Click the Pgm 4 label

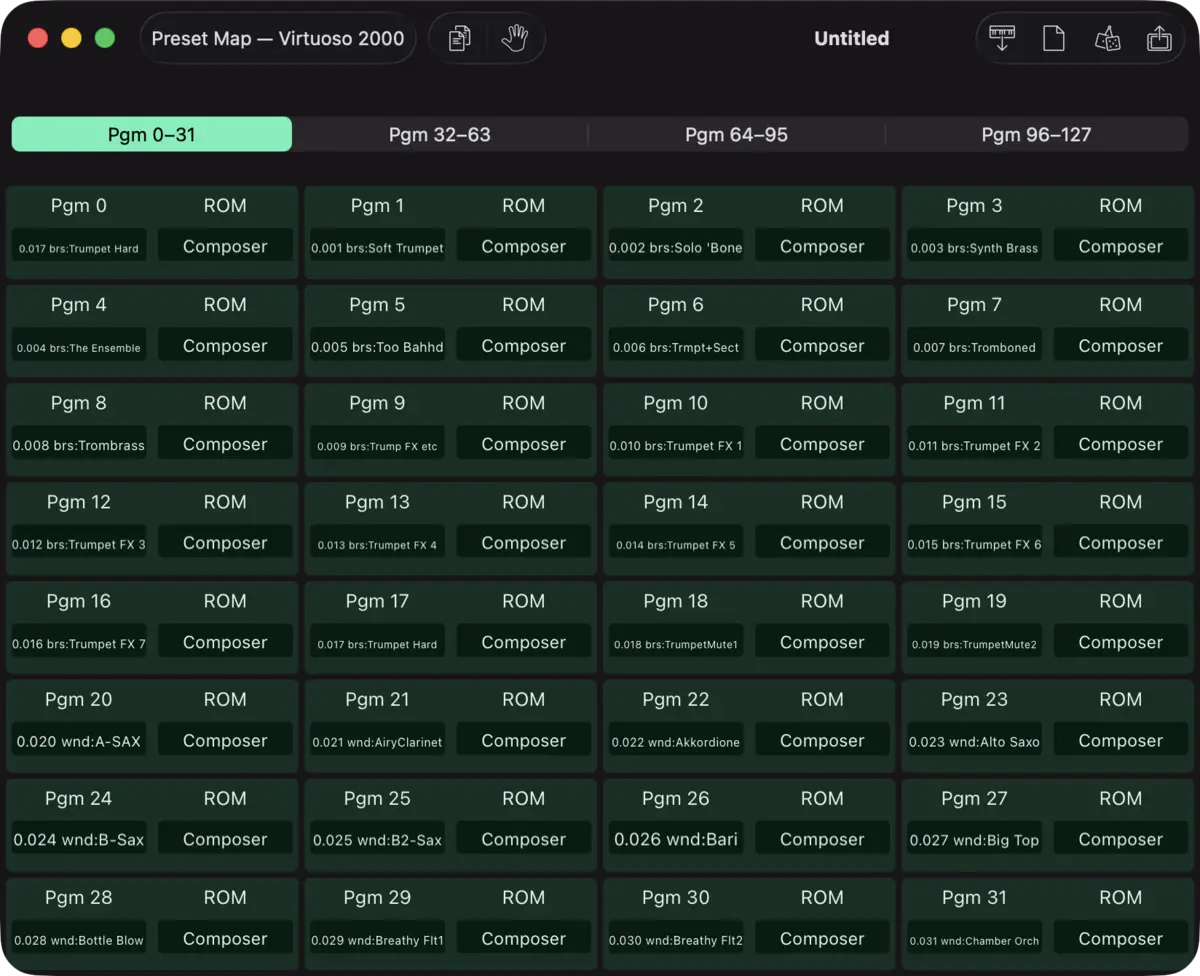79,304
